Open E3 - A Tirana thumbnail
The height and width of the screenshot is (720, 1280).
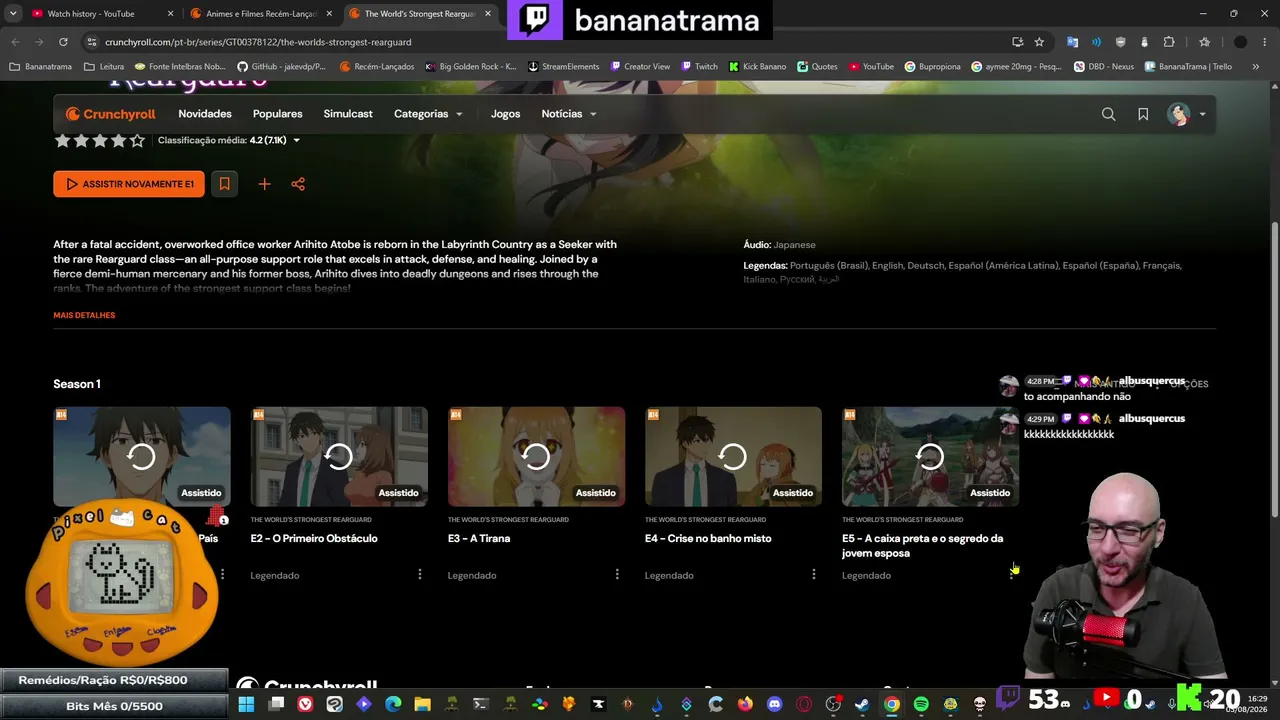[x=536, y=456]
